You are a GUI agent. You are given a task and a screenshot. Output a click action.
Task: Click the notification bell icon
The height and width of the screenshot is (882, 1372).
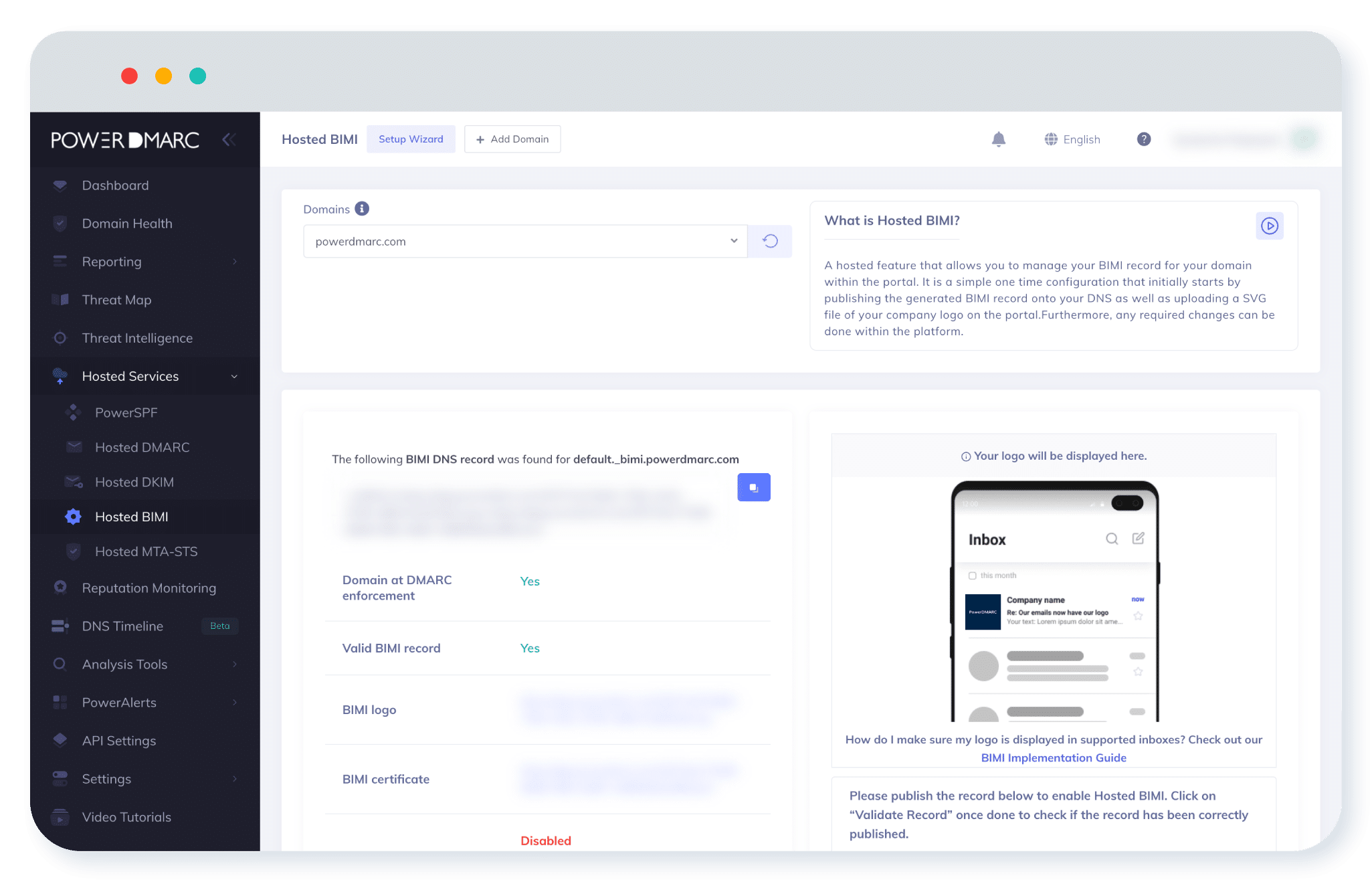point(998,139)
